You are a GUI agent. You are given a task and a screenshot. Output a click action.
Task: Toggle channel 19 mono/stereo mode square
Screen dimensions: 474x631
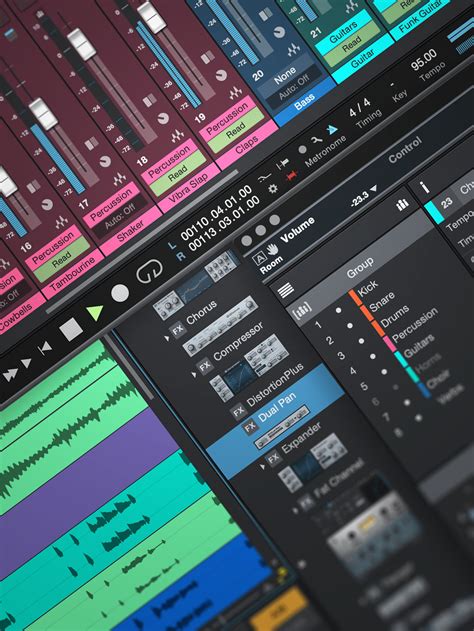pyautogui.click(x=207, y=58)
